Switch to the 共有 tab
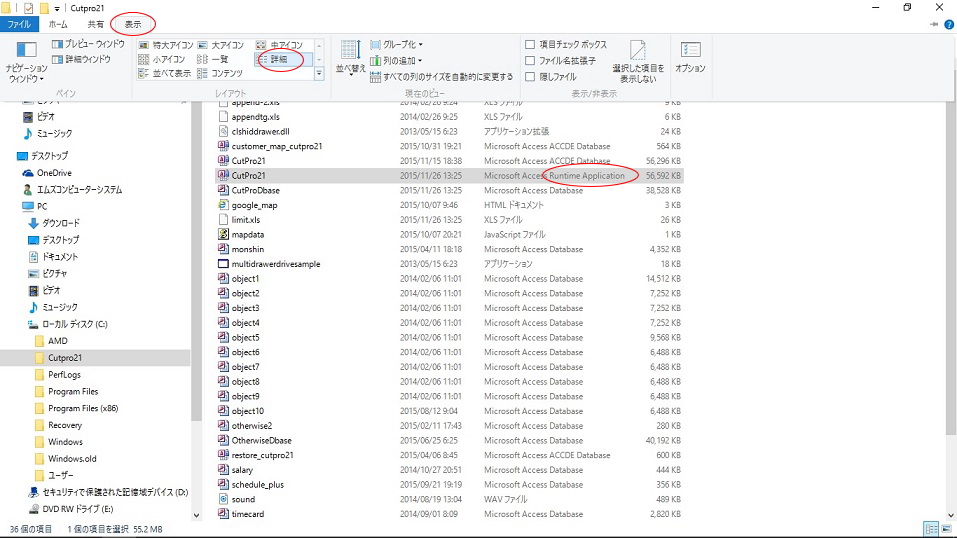Viewport: 957px width, 538px height. [x=95, y=24]
